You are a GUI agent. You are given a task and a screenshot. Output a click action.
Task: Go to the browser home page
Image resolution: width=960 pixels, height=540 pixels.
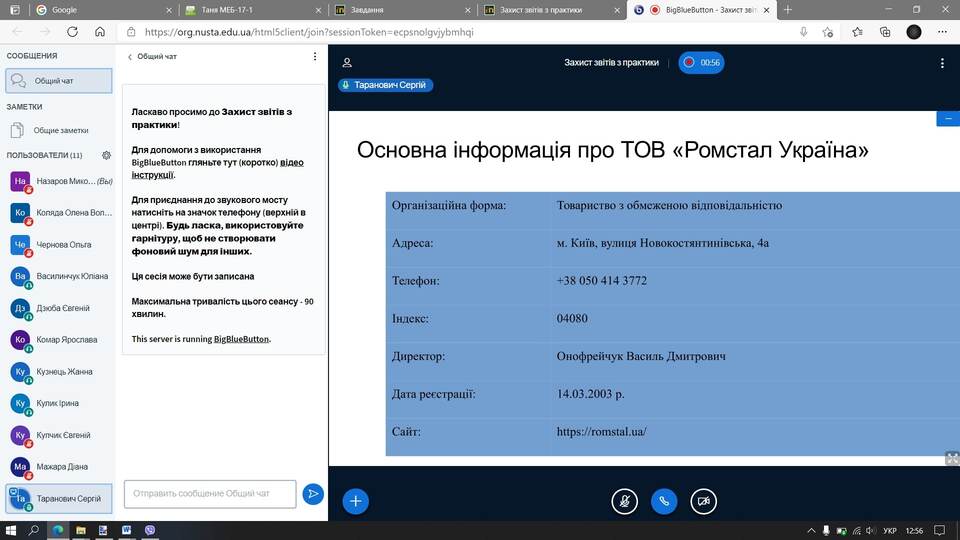pos(100,32)
